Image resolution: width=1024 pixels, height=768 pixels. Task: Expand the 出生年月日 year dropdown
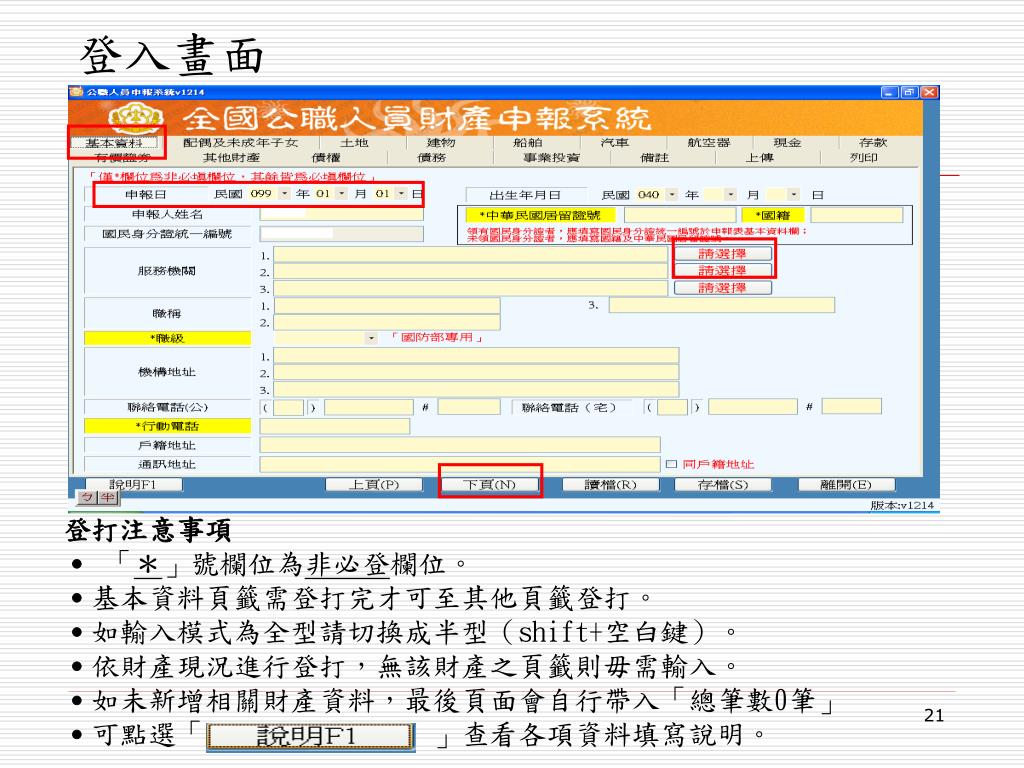tap(672, 195)
